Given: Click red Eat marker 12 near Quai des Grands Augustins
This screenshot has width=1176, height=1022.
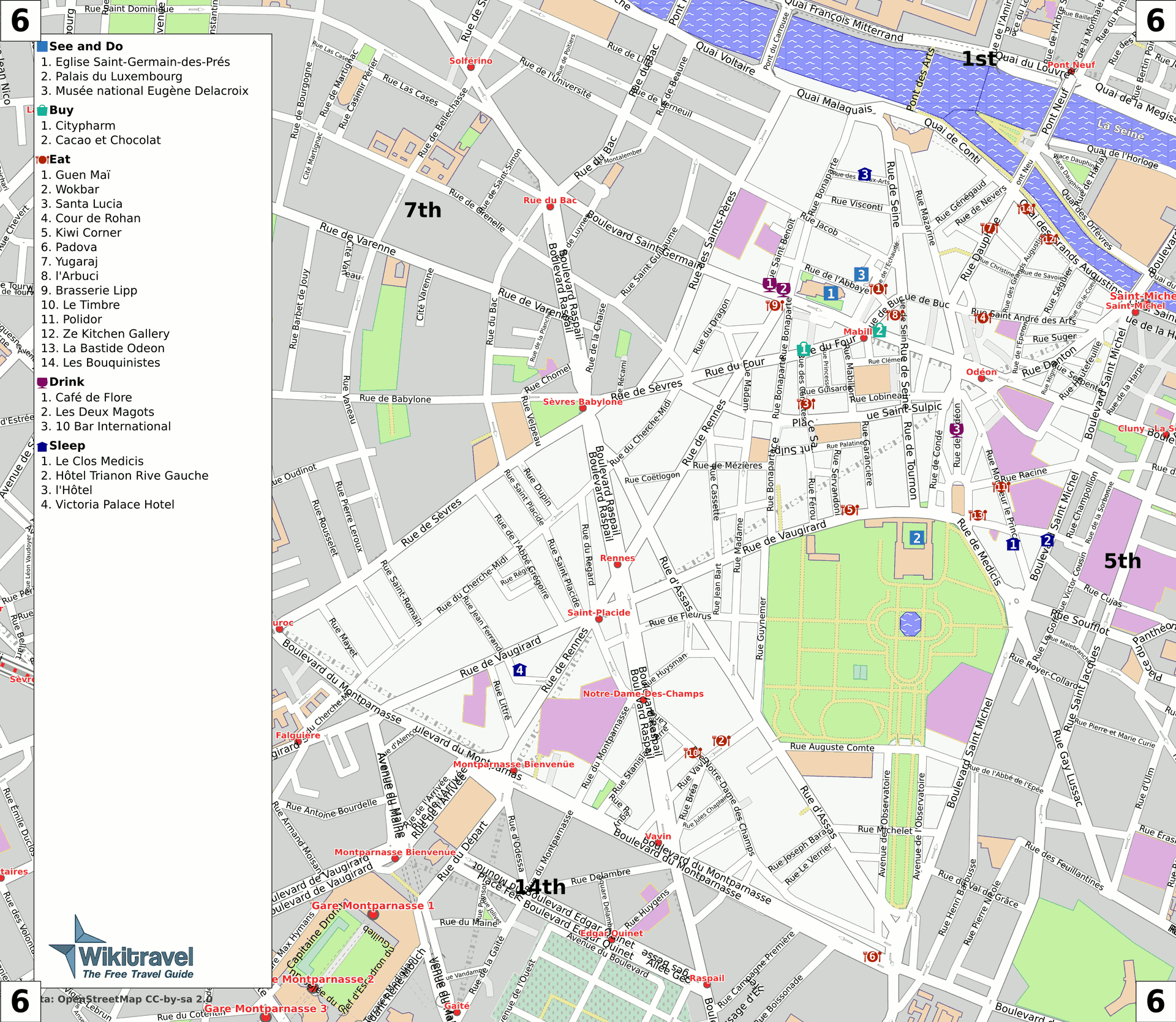Looking at the screenshot, I should pos(1050,239).
